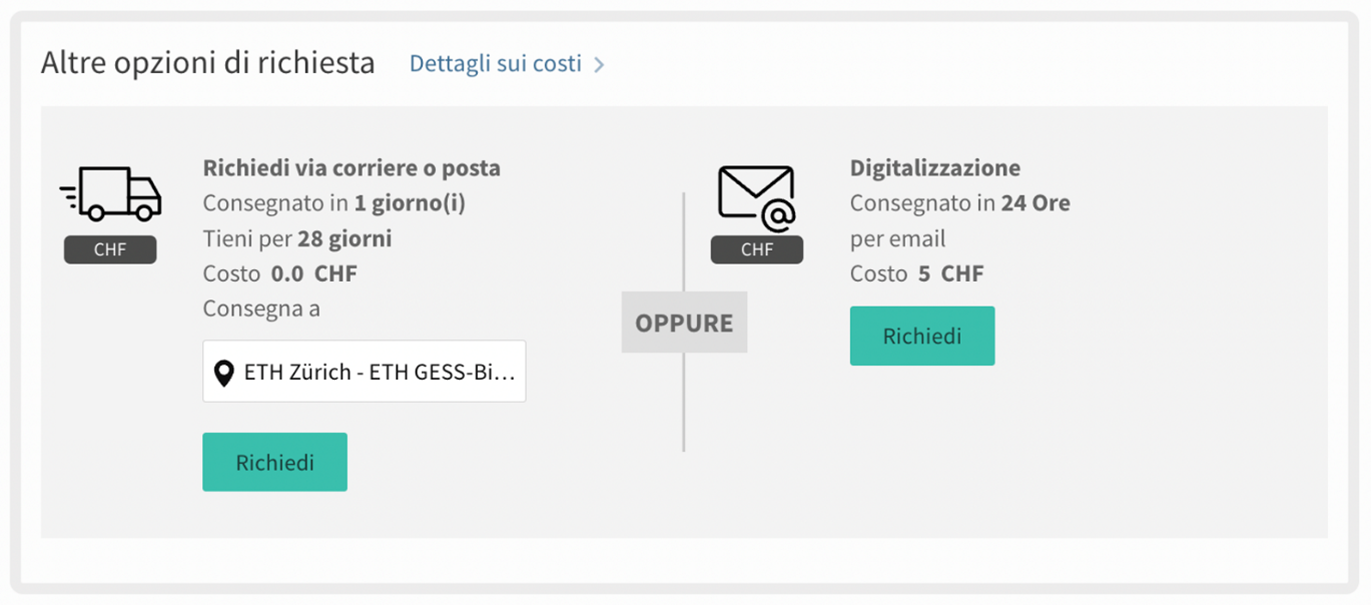Select the Digitalizzazione title
Viewport: 1371px width, 605px height.
click(935, 168)
